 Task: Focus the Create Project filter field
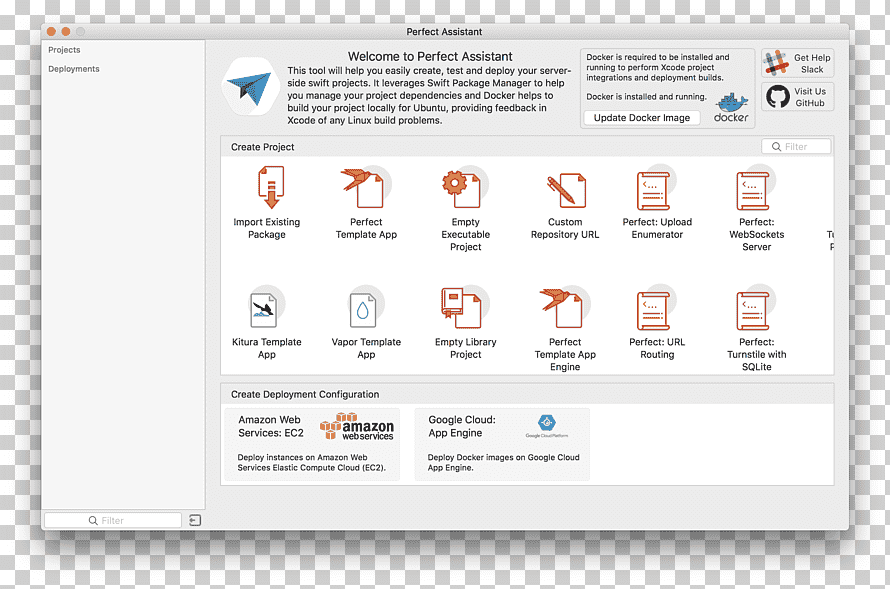click(796, 146)
